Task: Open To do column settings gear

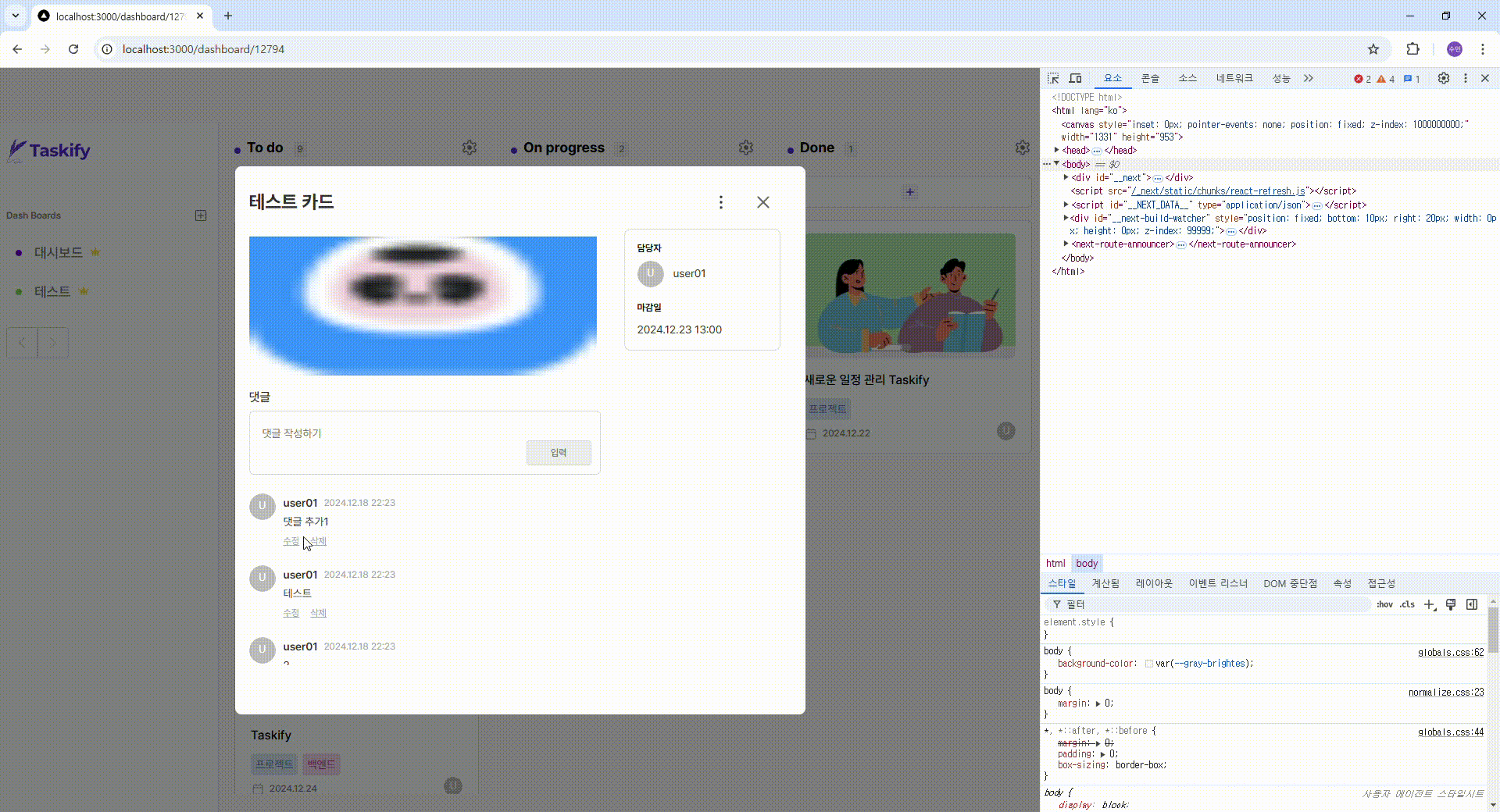Action: (469, 148)
